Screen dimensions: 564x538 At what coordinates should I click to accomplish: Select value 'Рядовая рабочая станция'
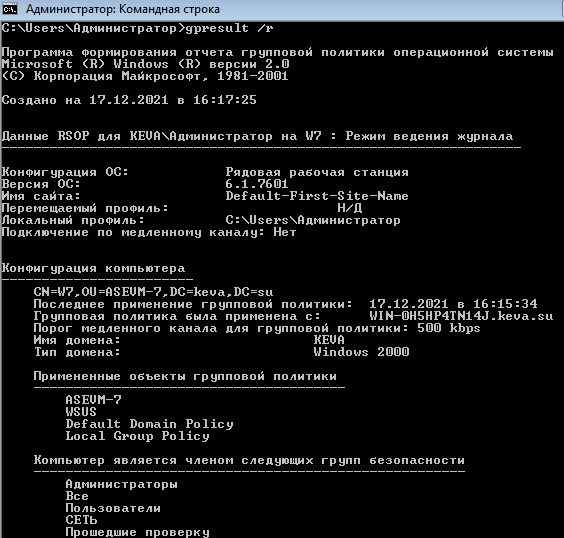tap(317, 172)
